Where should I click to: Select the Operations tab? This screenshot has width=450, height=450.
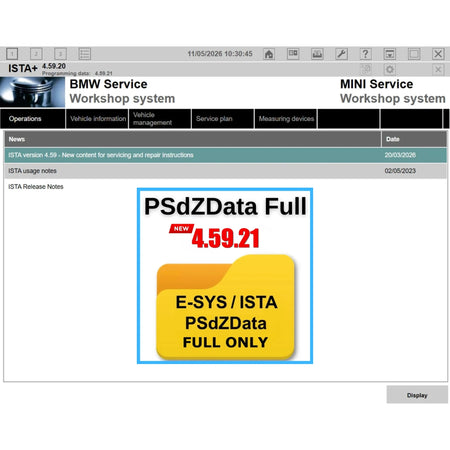pyautogui.click(x=33, y=119)
